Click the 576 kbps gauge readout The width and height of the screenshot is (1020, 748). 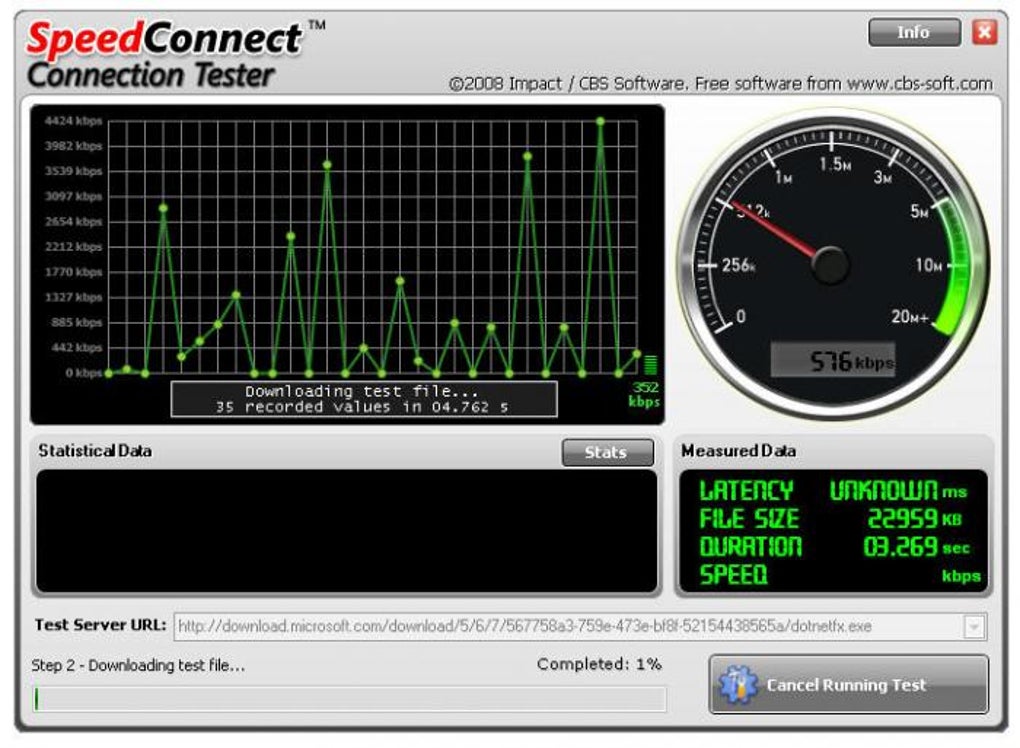pos(833,360)
